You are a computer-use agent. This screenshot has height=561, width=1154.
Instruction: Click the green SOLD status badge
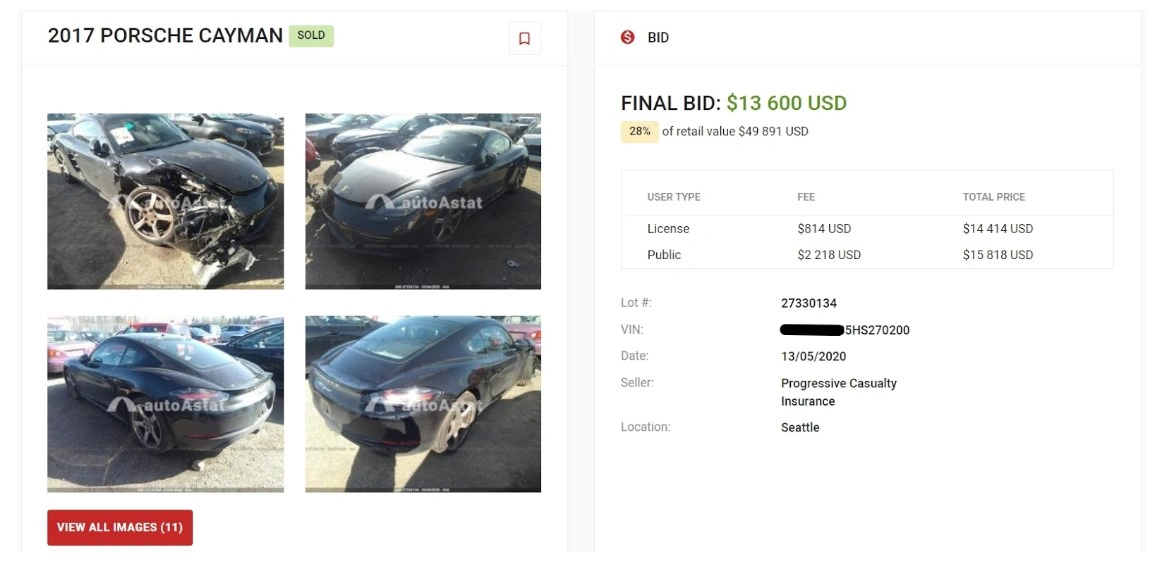click(311, 36)
